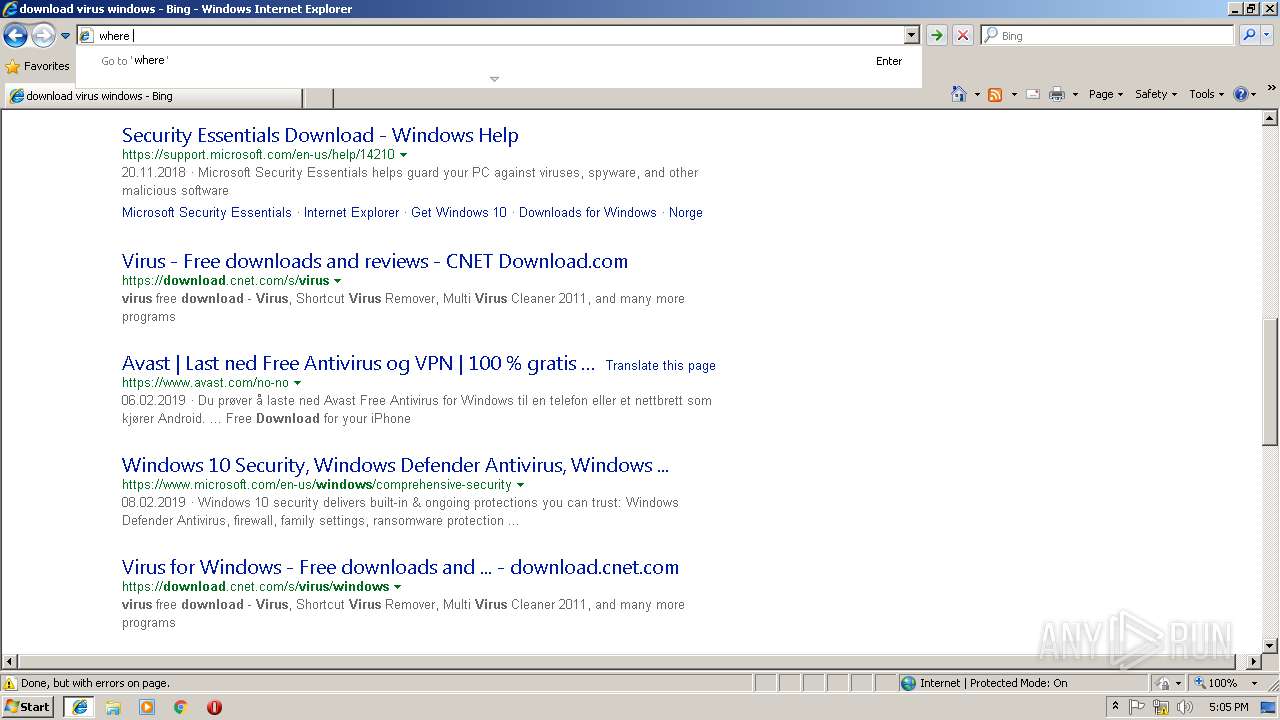Click the Read Mail envelope icon
The width and height of the screenshot is (1280, 720).
point(1033,94)
